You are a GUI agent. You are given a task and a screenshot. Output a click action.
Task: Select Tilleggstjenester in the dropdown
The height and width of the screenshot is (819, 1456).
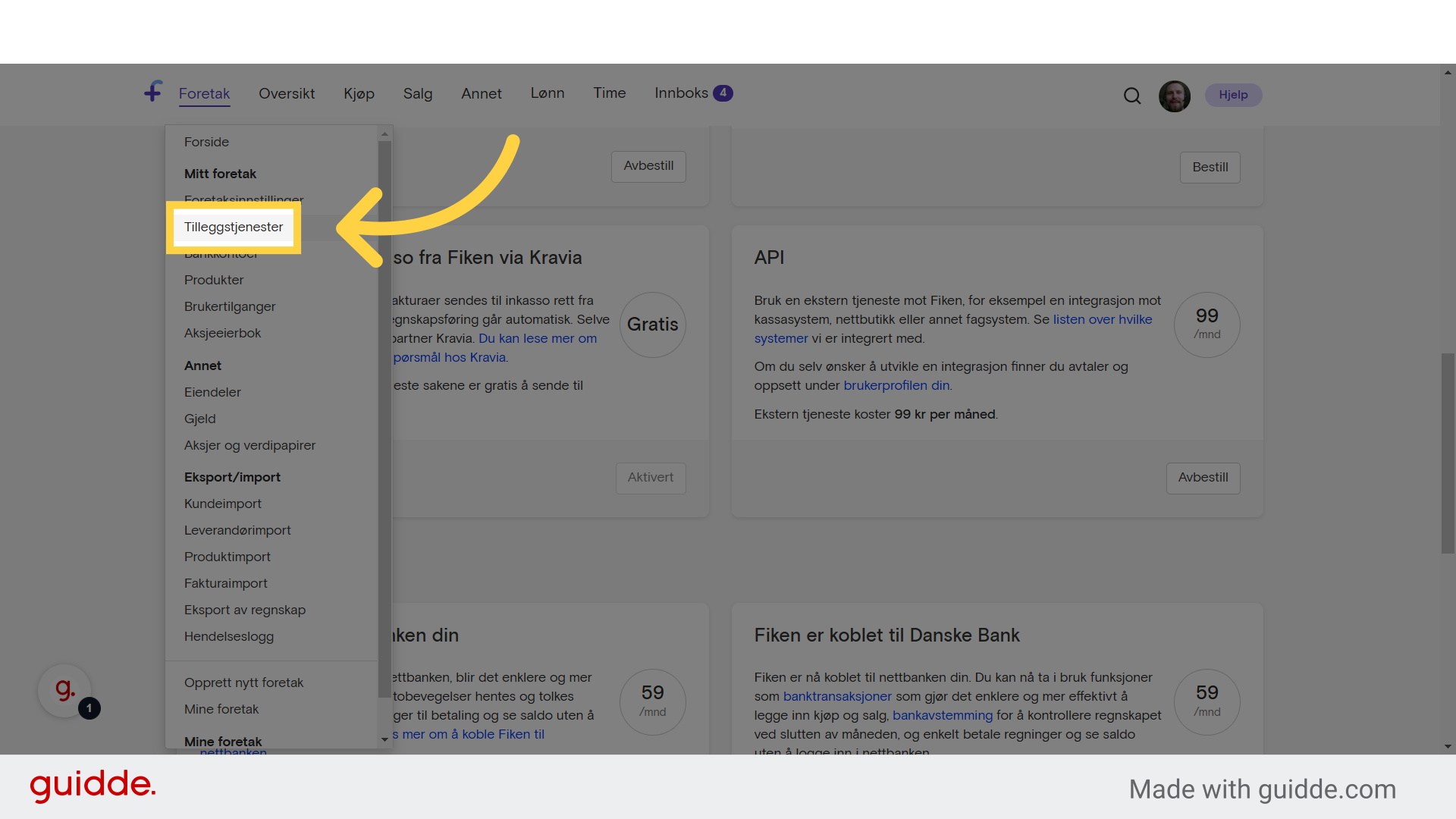click(x=234, y=227)
